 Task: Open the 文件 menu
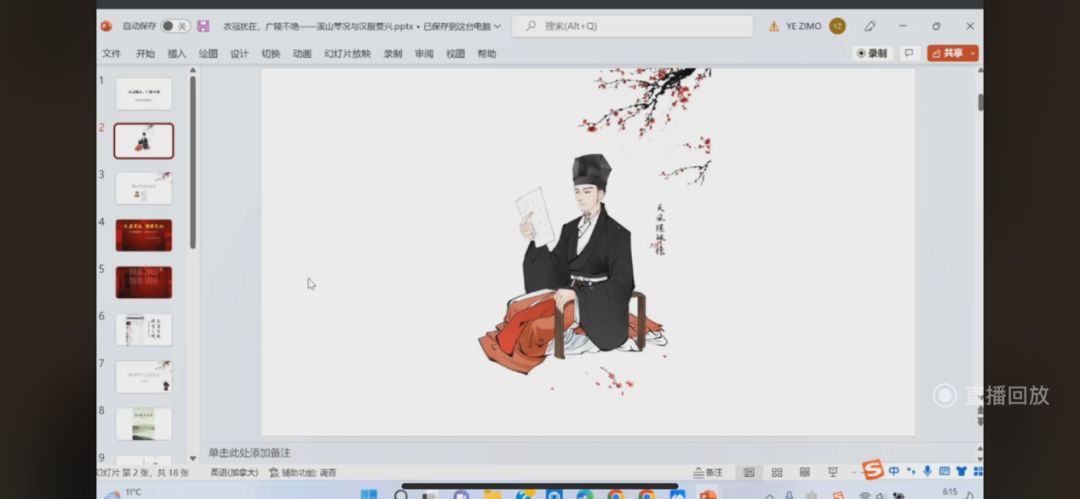[x=112, y=54]
